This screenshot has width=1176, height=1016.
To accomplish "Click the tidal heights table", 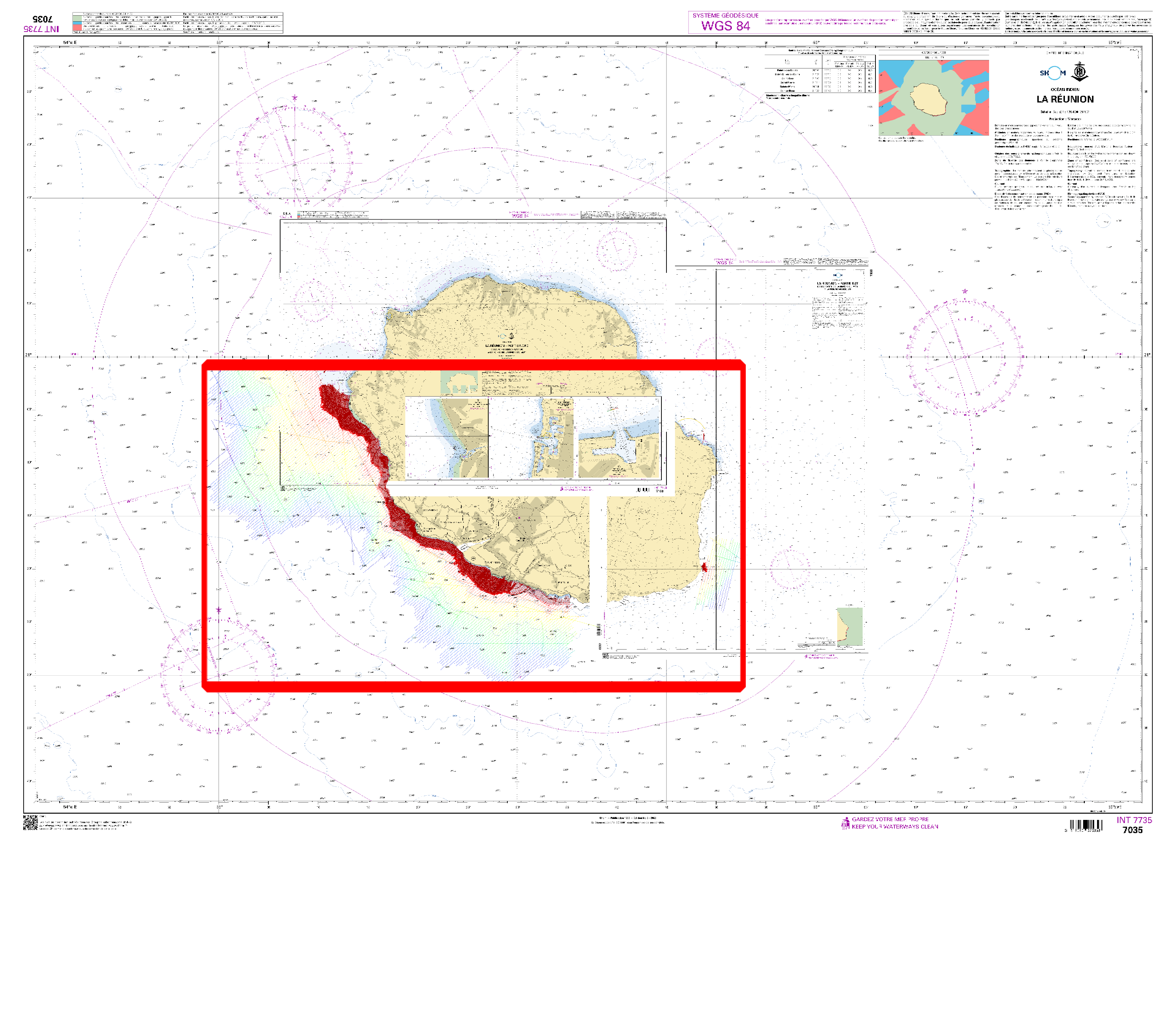I will point(820,73).
